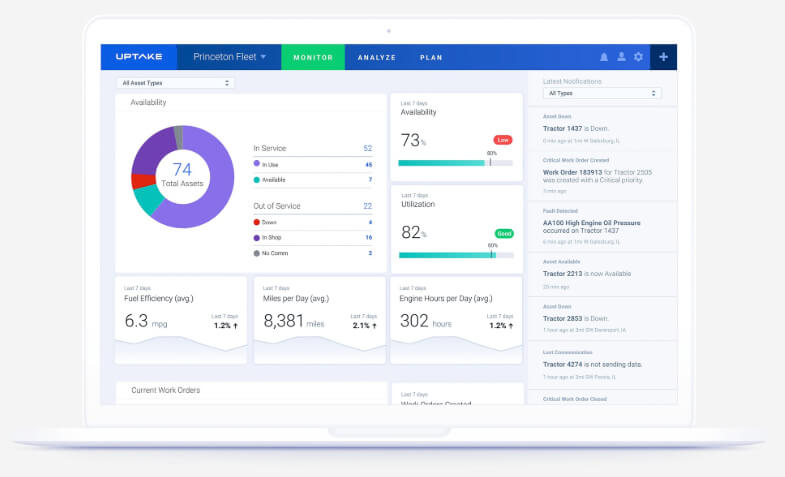Click the red Down legend dot
The image size is (785, 477).
257,222
